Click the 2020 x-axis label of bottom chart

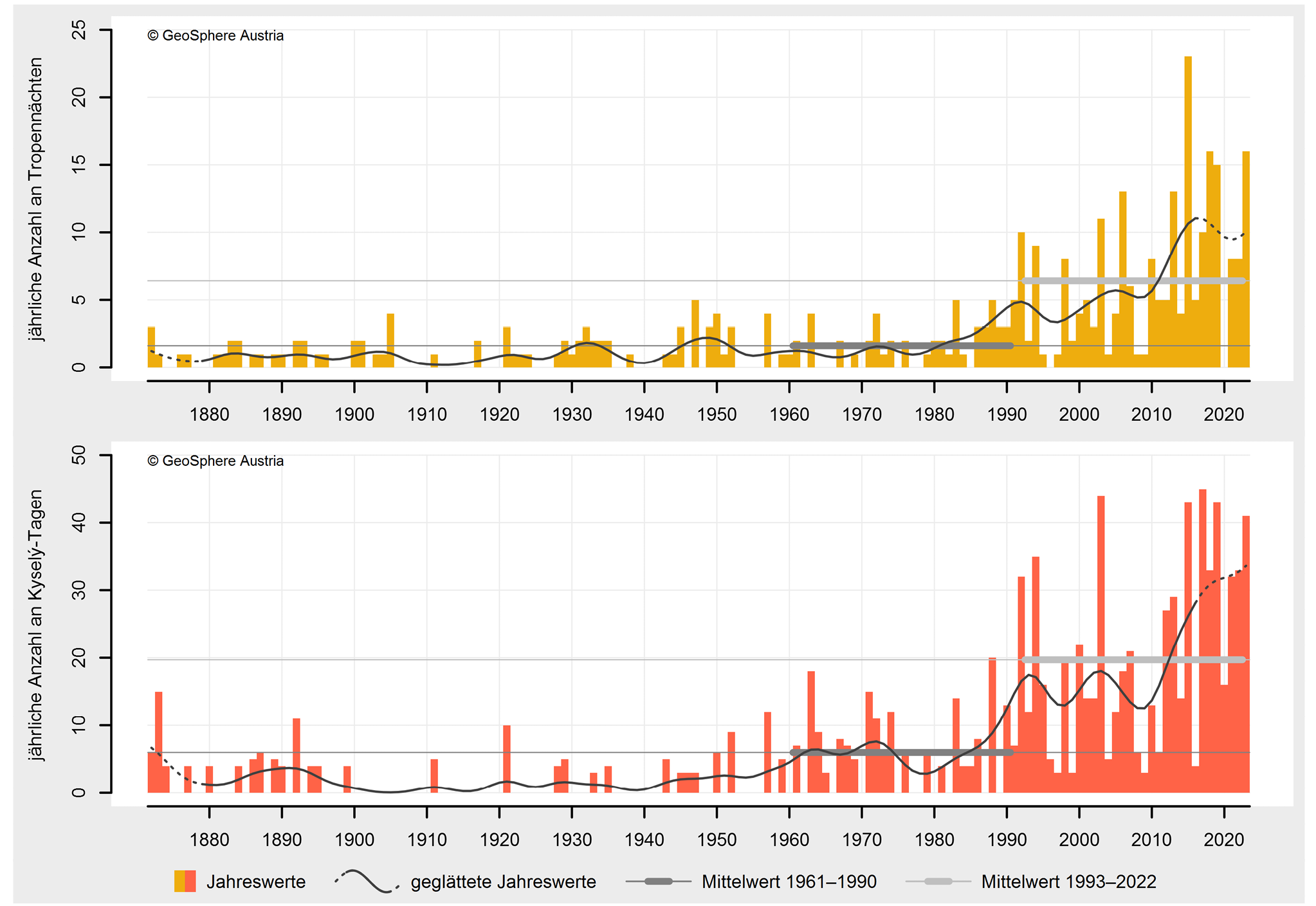pyautogui.click(x=1223, y=840)
